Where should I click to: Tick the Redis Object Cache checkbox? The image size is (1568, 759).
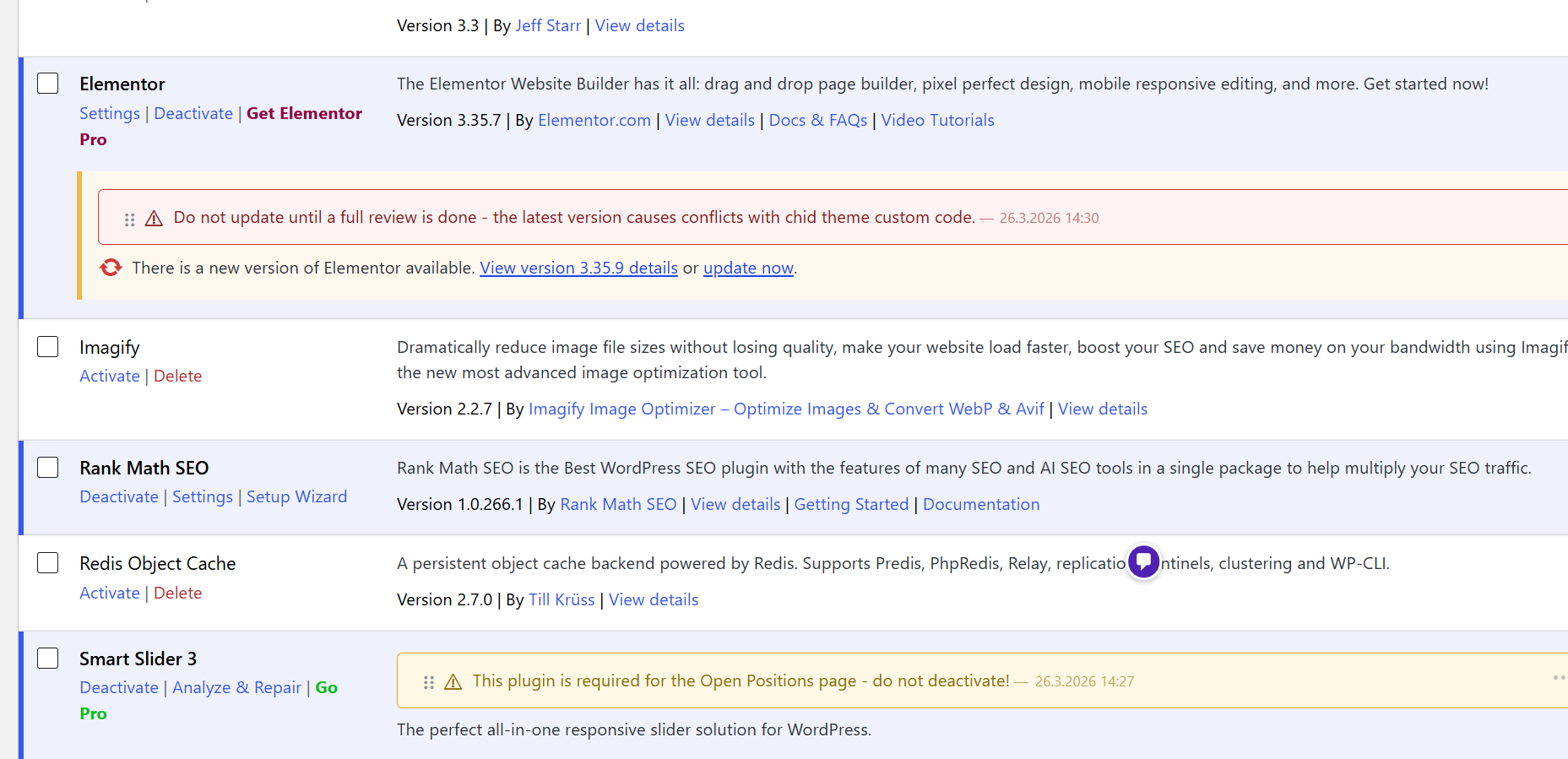(x=48, y=563)
